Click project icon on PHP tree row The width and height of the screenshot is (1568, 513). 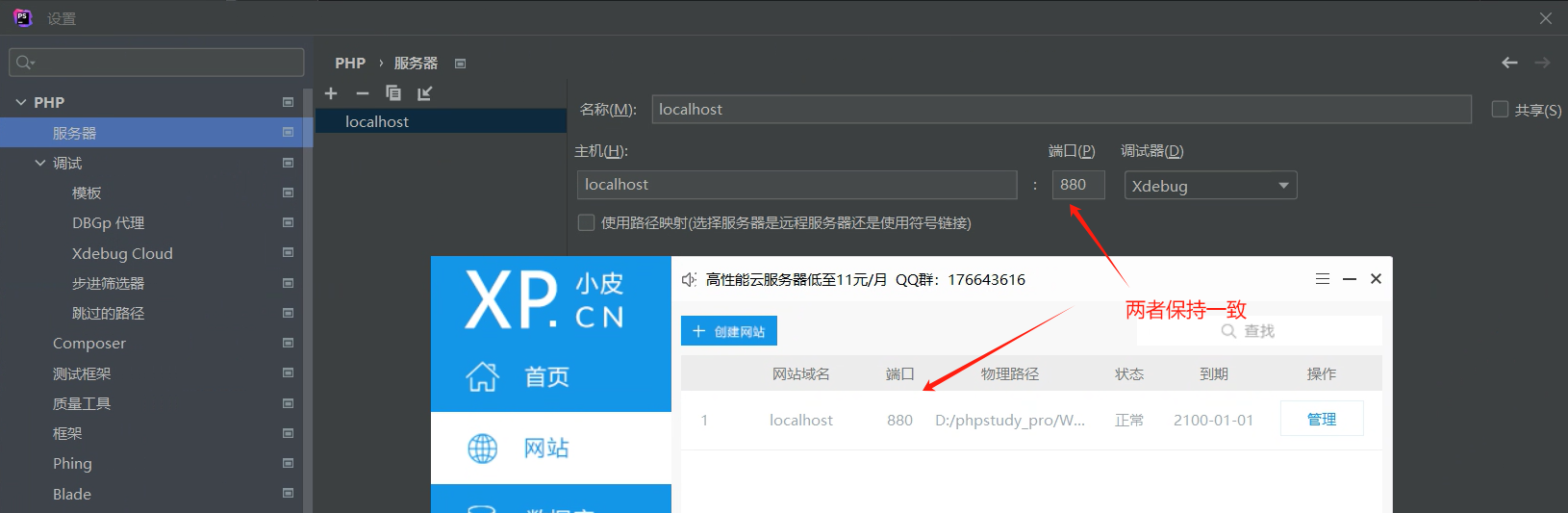click(x=288, y=102)
